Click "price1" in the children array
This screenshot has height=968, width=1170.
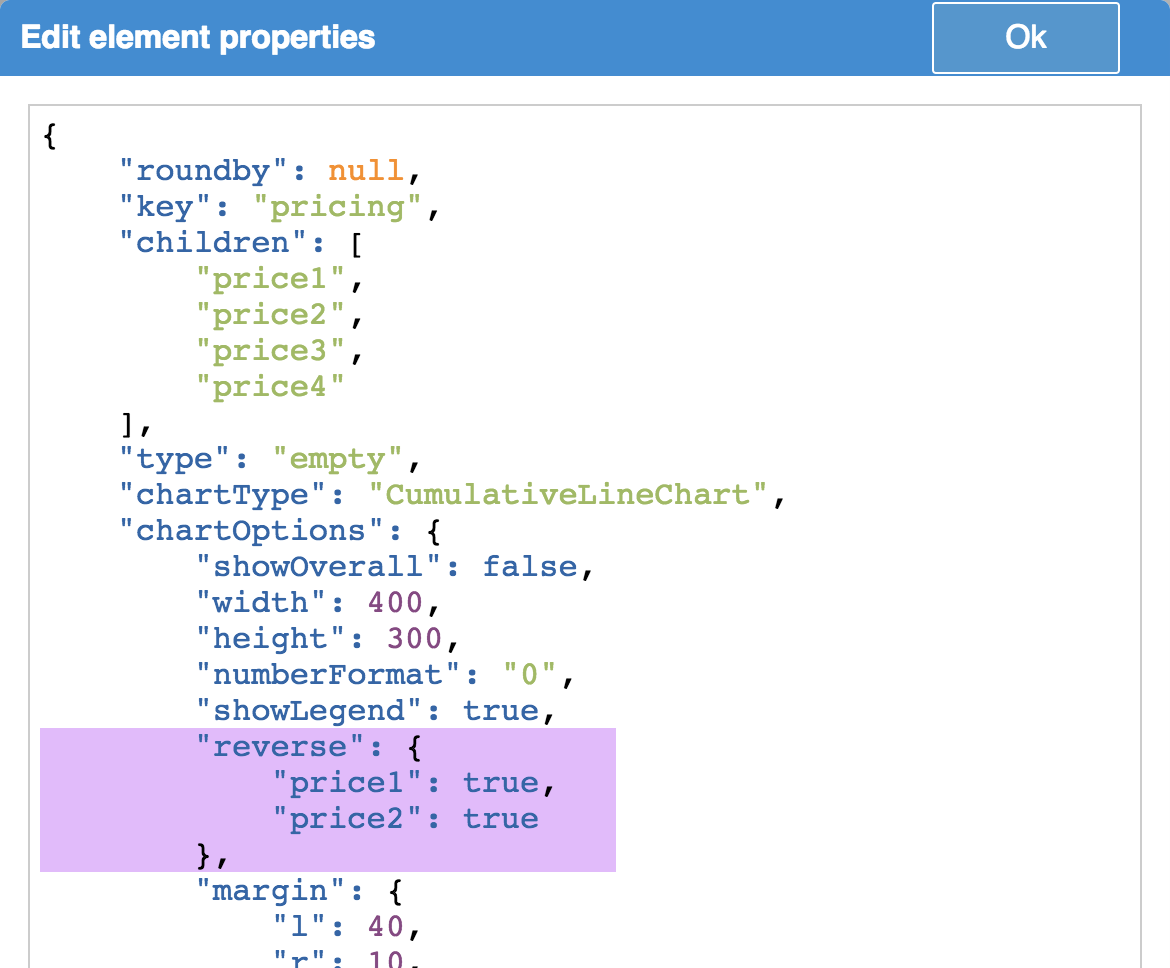pos(271,279)
